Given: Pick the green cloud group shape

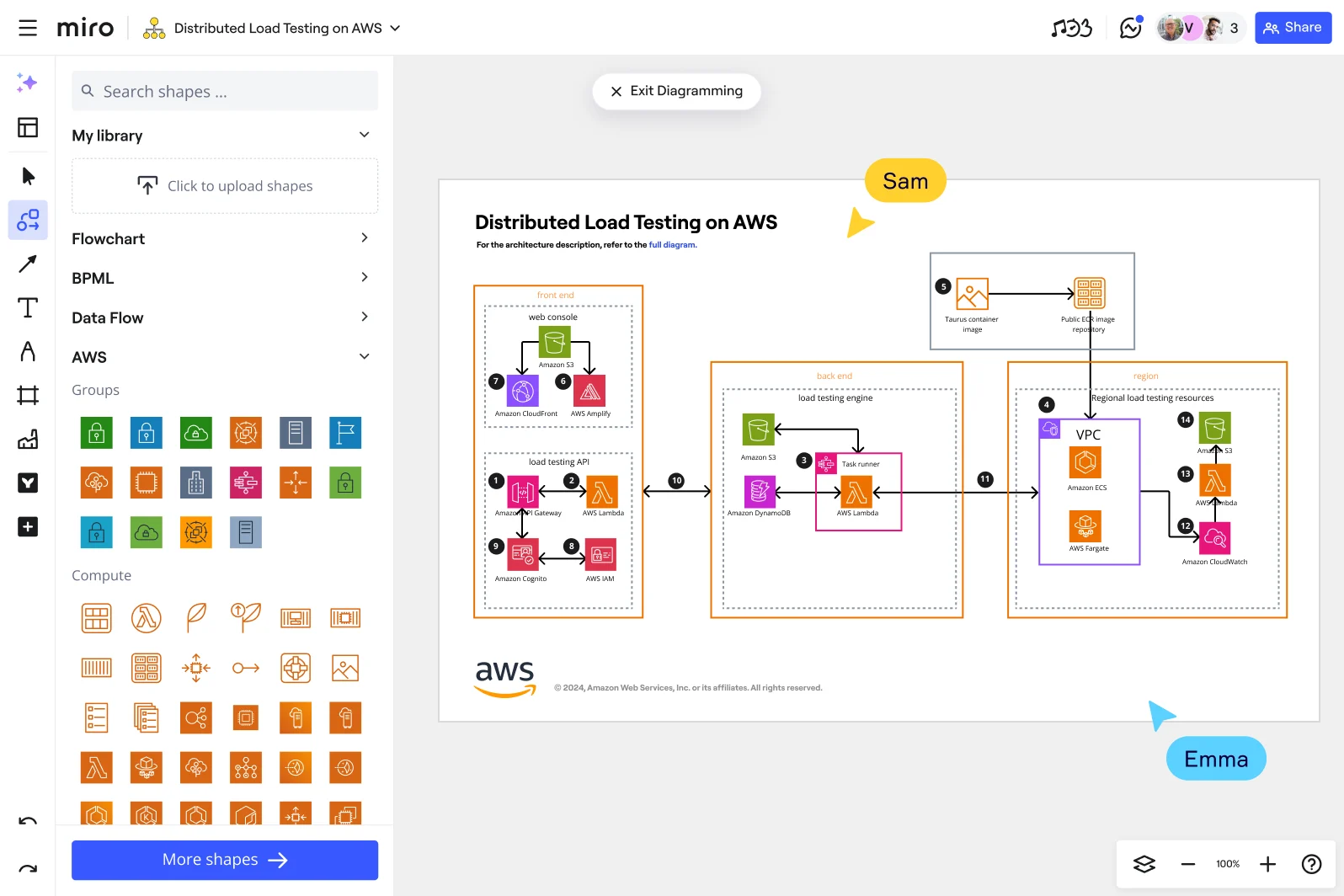Looking at the screenshot, I should pos(196,433).
